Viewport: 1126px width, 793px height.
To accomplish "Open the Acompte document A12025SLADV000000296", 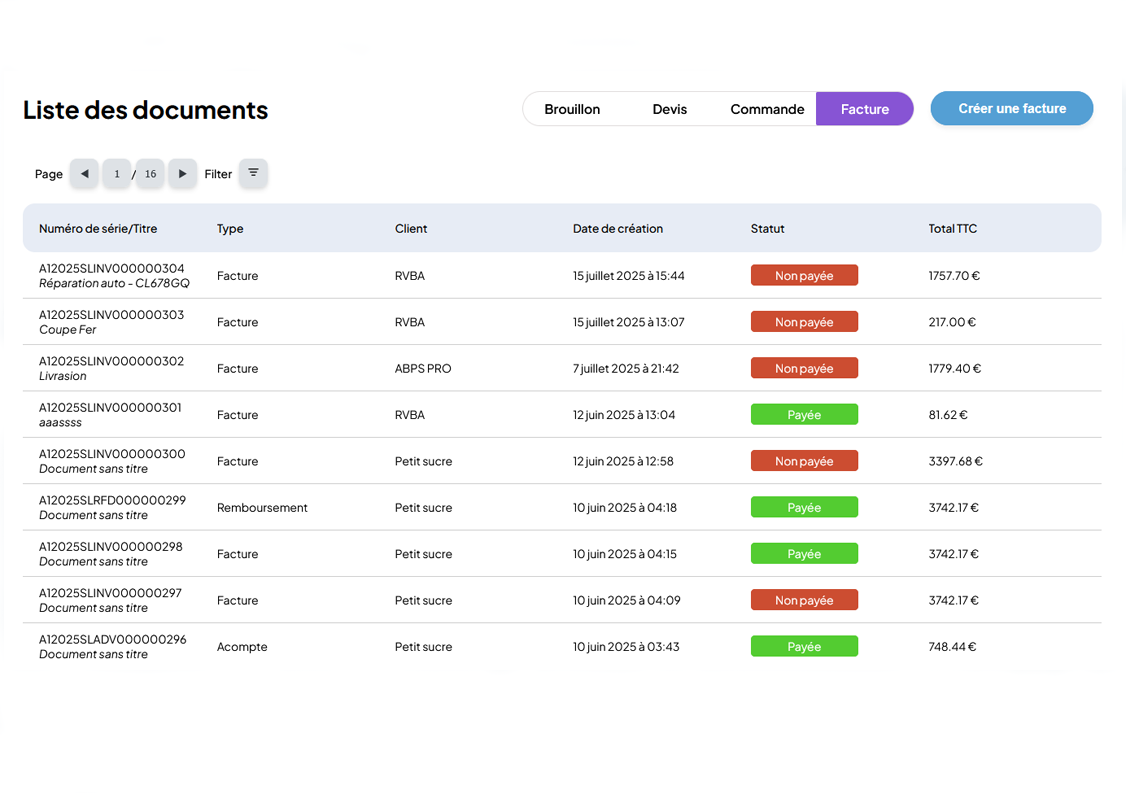I will [112, 639].
